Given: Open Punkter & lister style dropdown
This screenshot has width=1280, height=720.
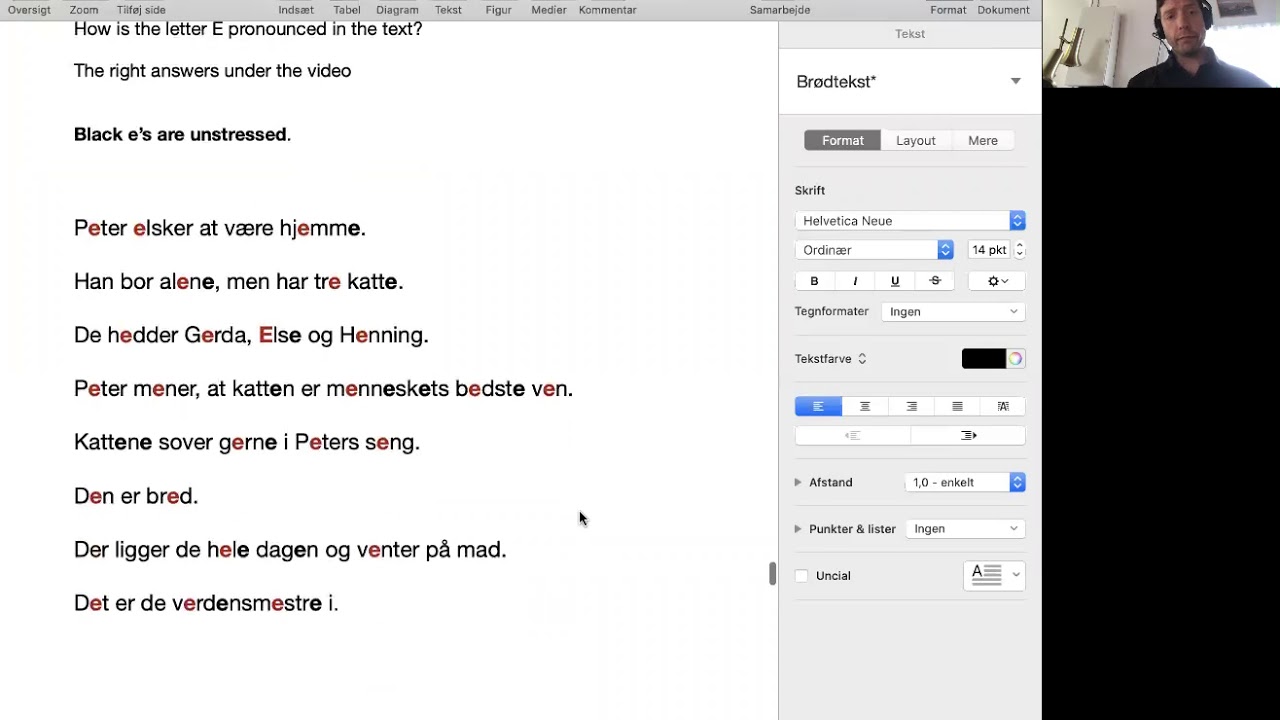Looking at the screenshot, I should click(965, 529).
